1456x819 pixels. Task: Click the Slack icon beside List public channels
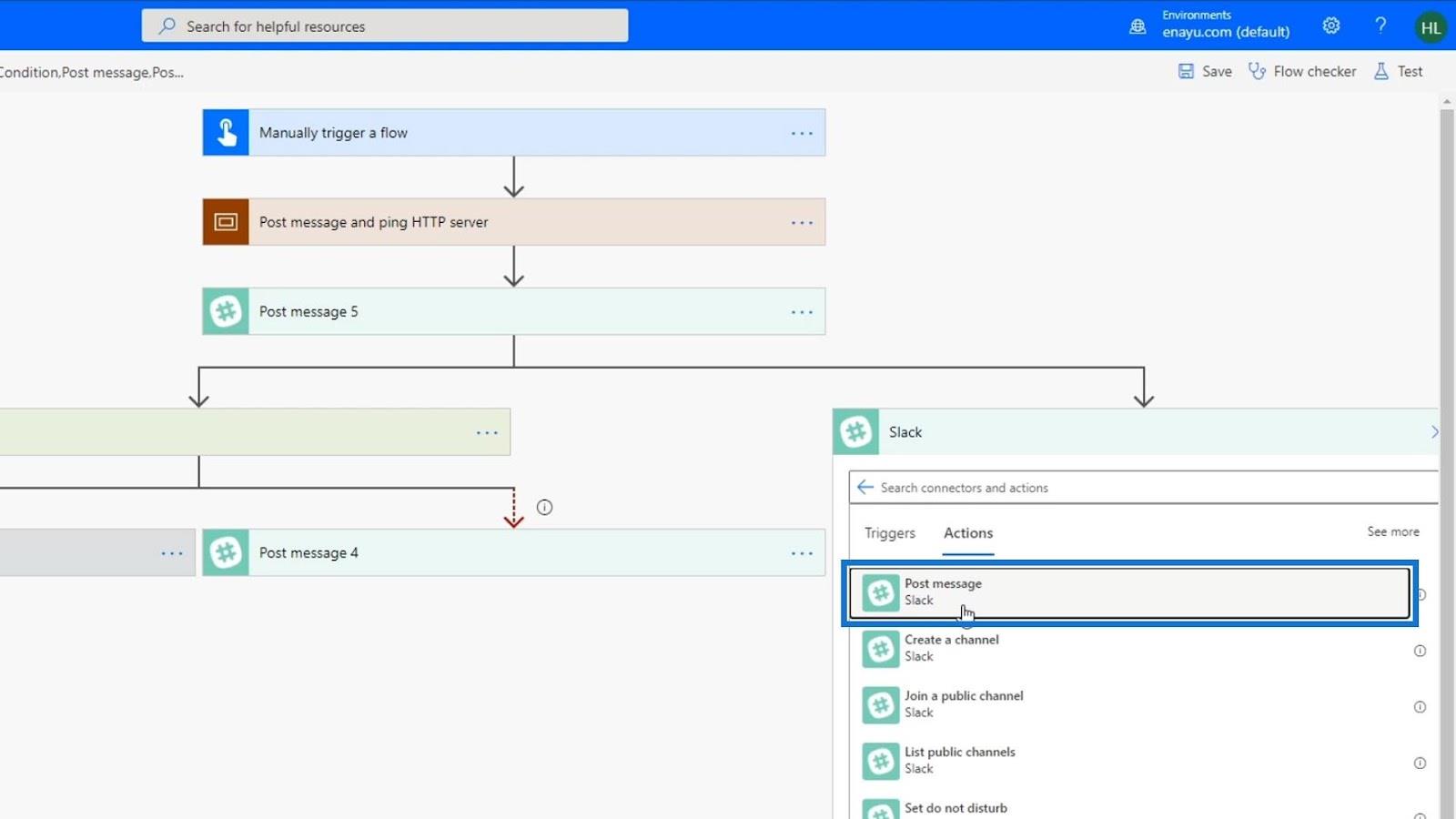[880, 762]
